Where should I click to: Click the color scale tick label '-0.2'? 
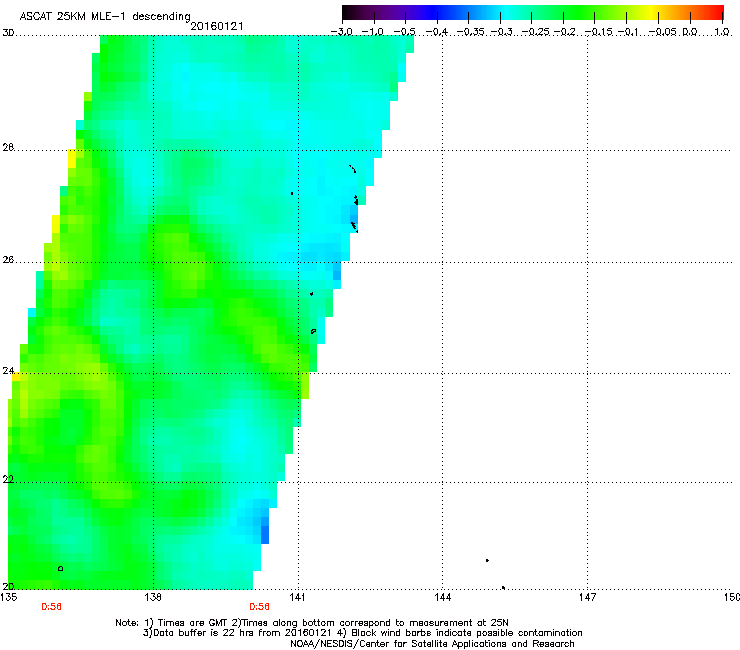(x=565, y=32)
